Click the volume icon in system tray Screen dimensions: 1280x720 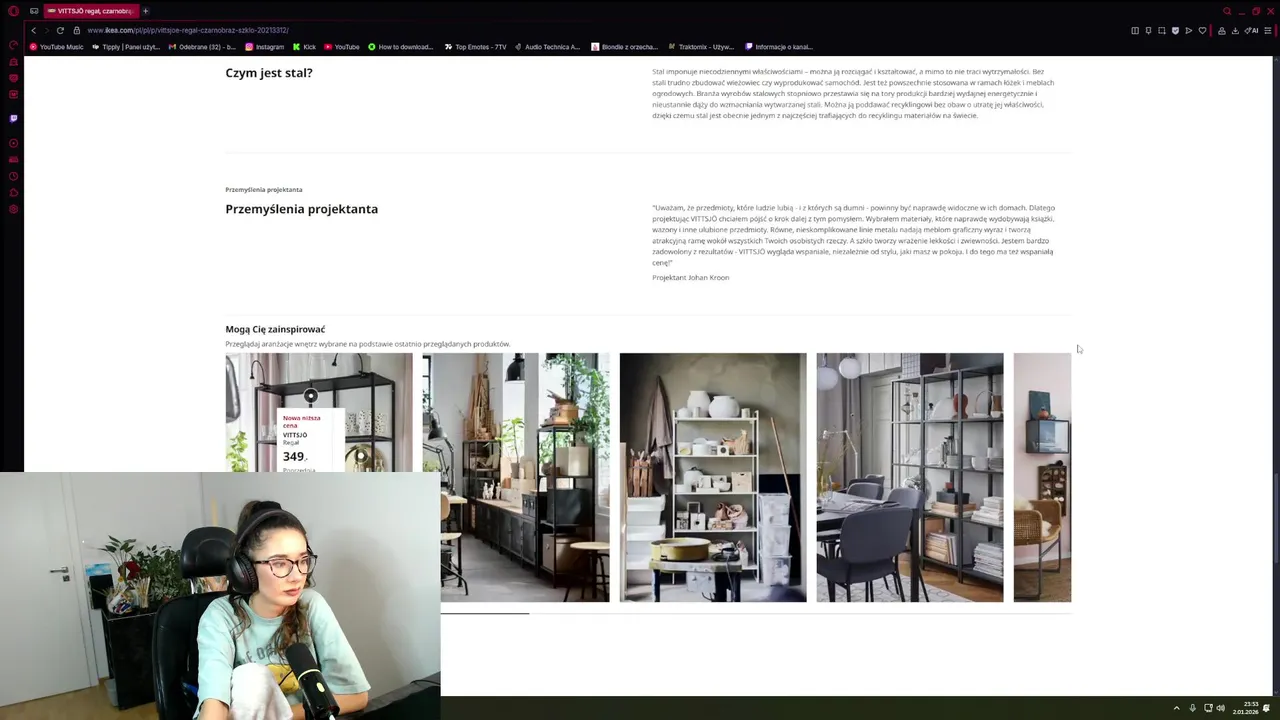(x=1221, y=708)
